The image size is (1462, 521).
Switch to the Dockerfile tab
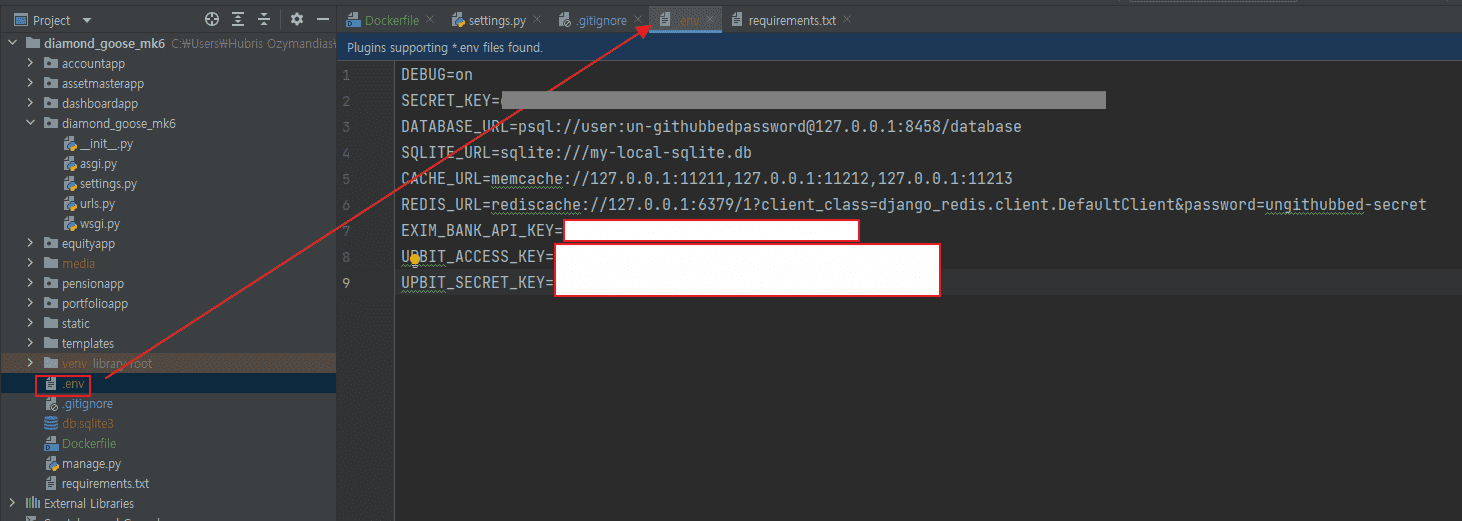coord(391,20)
